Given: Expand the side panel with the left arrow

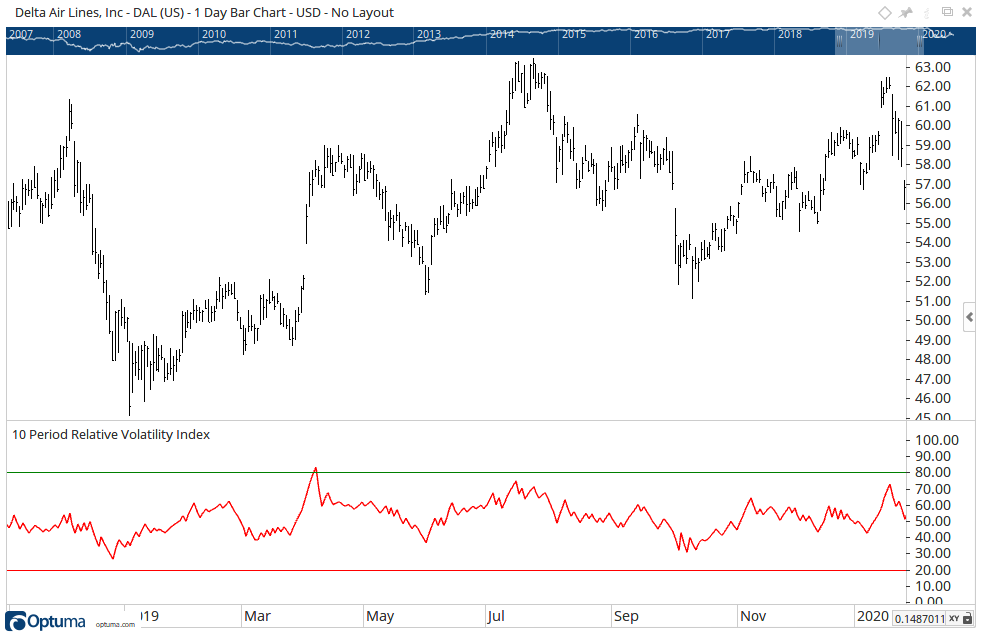Looking at the screenshot, I should 969,318.
